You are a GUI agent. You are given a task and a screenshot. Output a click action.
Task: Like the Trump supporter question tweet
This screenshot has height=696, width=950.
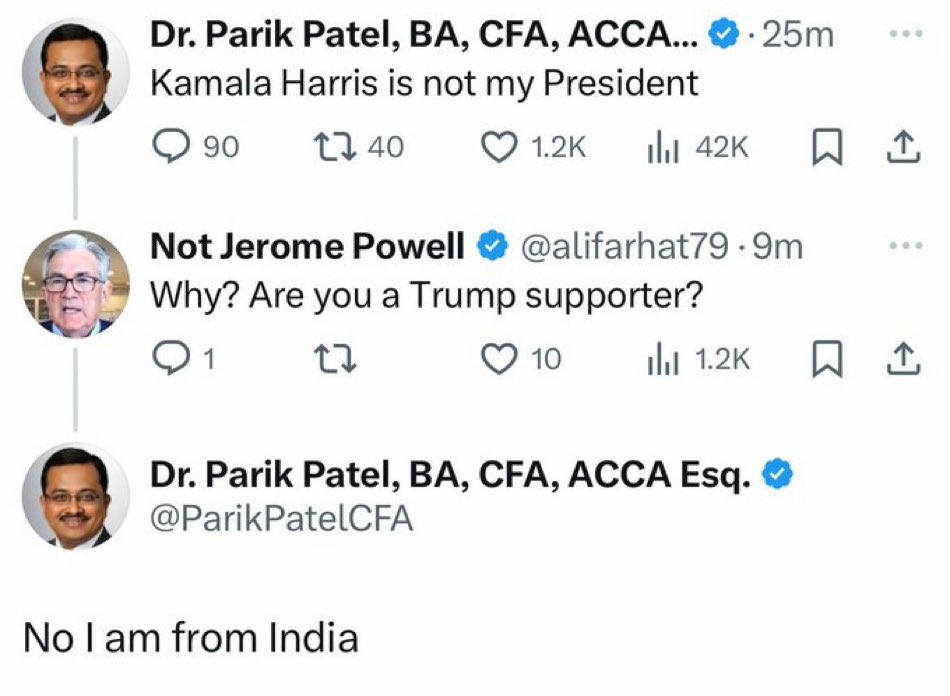point(497,358)
